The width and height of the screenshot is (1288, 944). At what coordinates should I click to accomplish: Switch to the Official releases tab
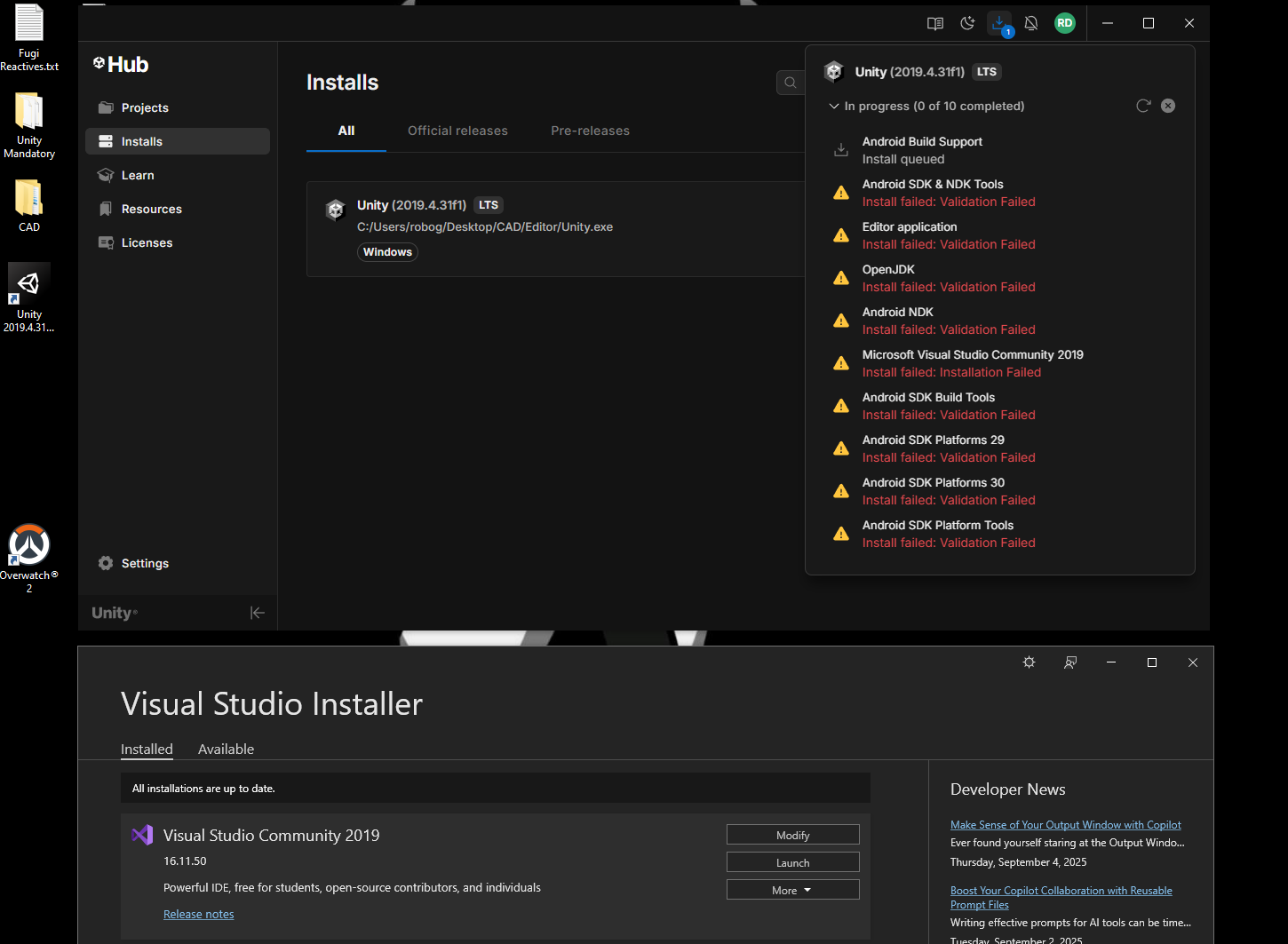(457, 131)
